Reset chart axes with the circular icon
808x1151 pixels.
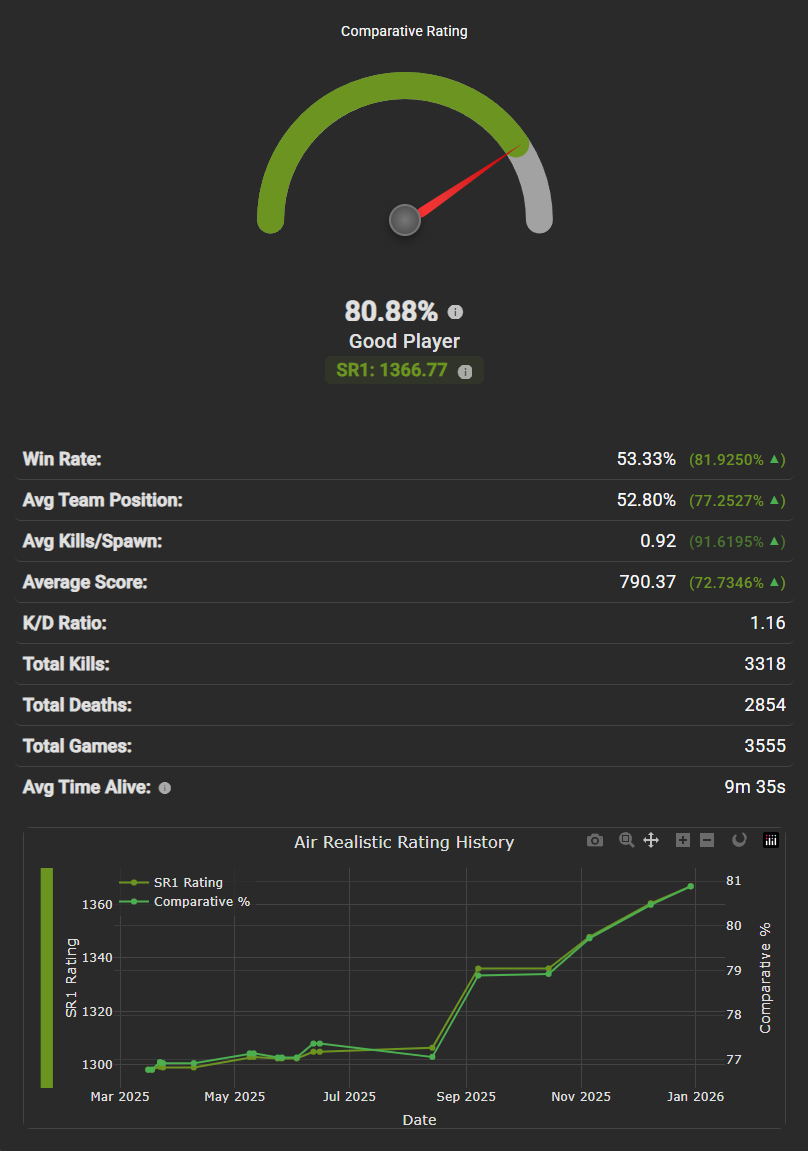[x=739, y=840]
